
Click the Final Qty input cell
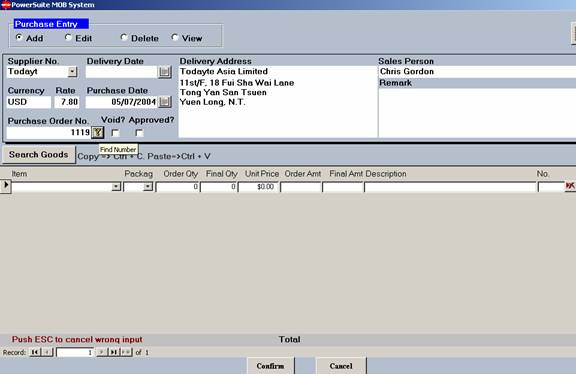pos(219,187)
